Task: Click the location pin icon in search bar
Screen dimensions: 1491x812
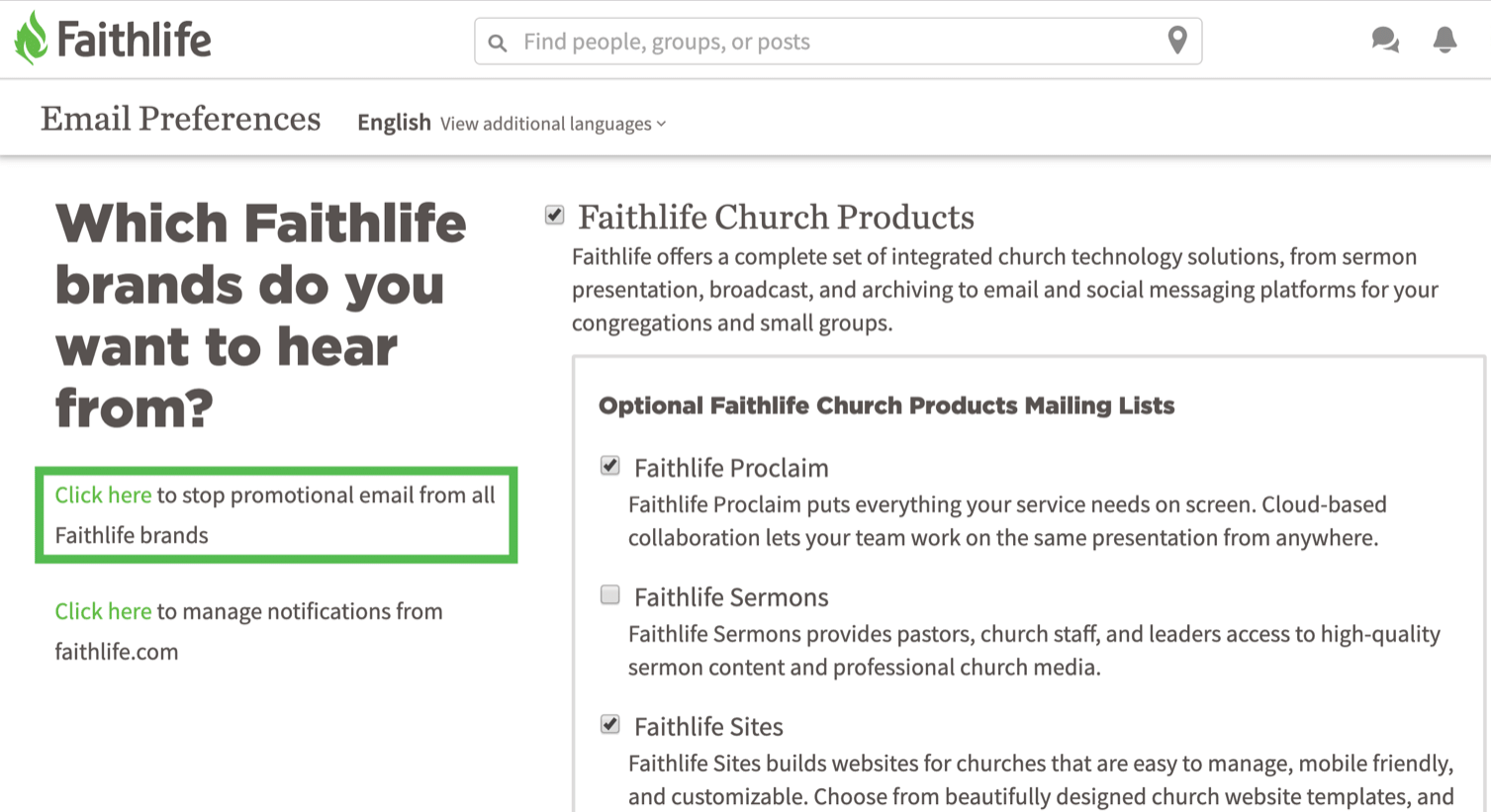Action: pyautogui.click(x=1177, y=41)
